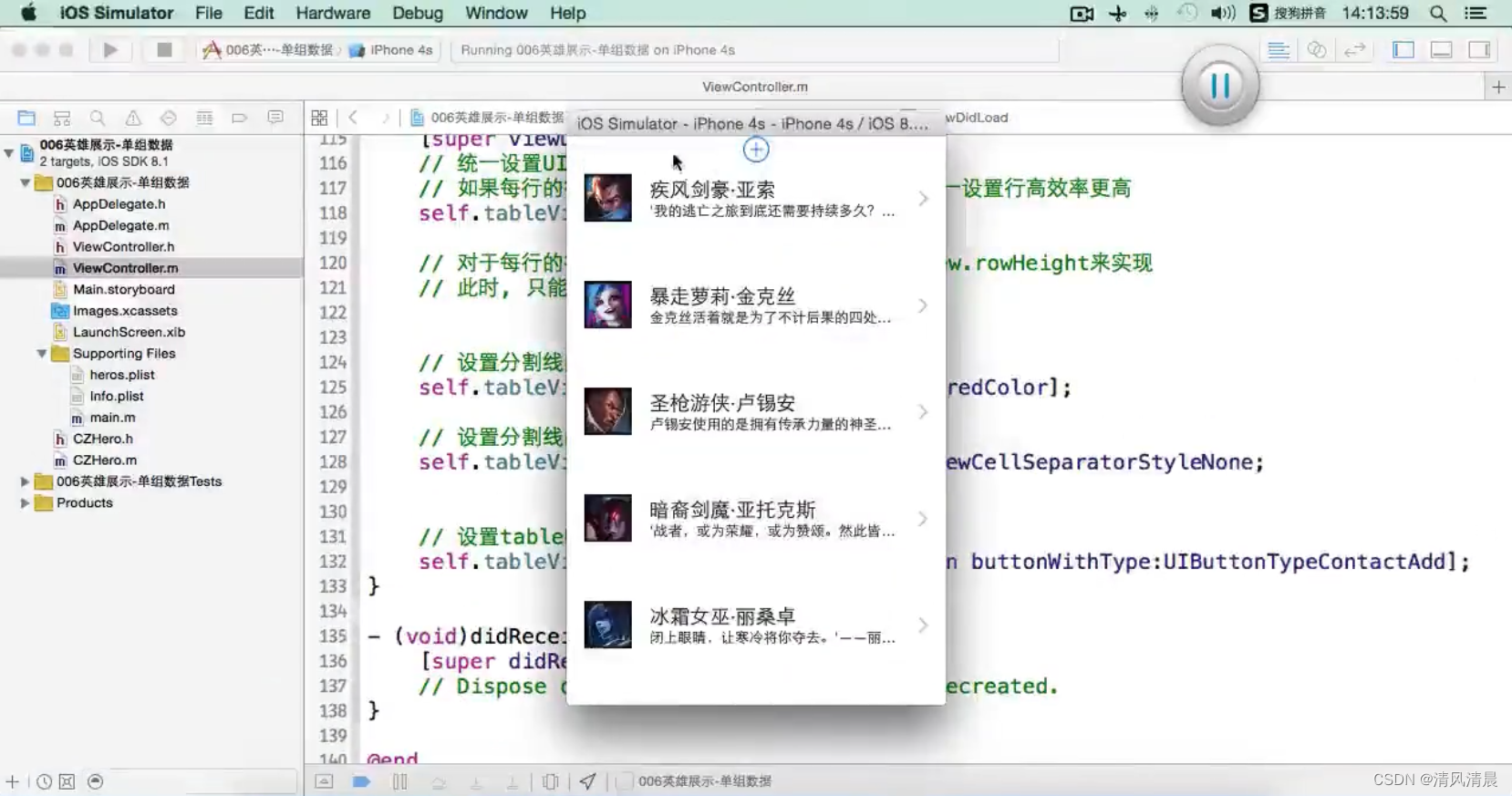
Task: Select heros.plist in the file tree
Action: coord(122,375)
